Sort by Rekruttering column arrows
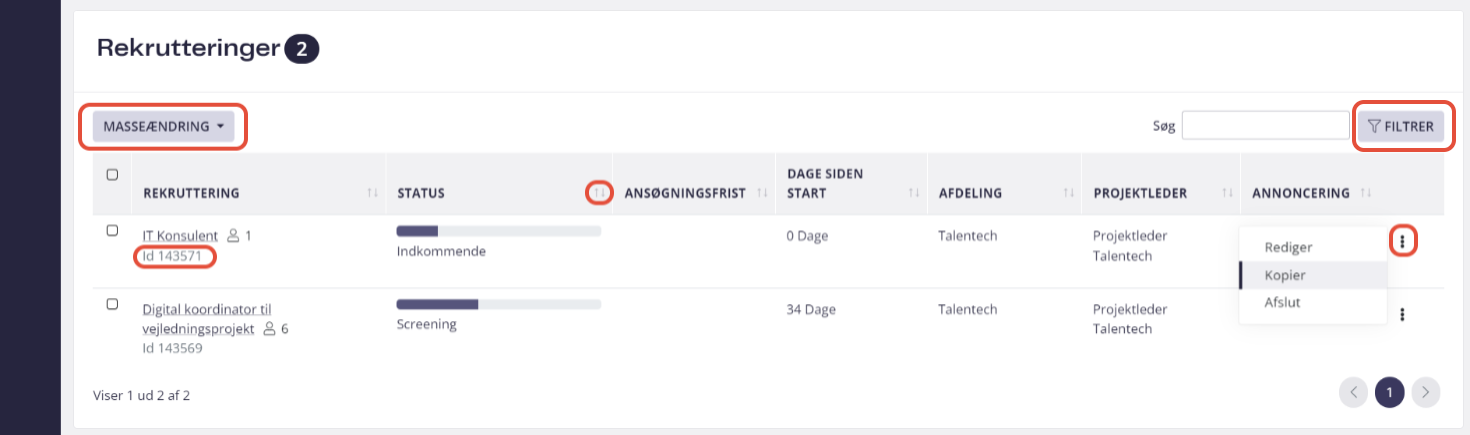Viewport: 1470px width, 435px height. [x=372, y=192]
